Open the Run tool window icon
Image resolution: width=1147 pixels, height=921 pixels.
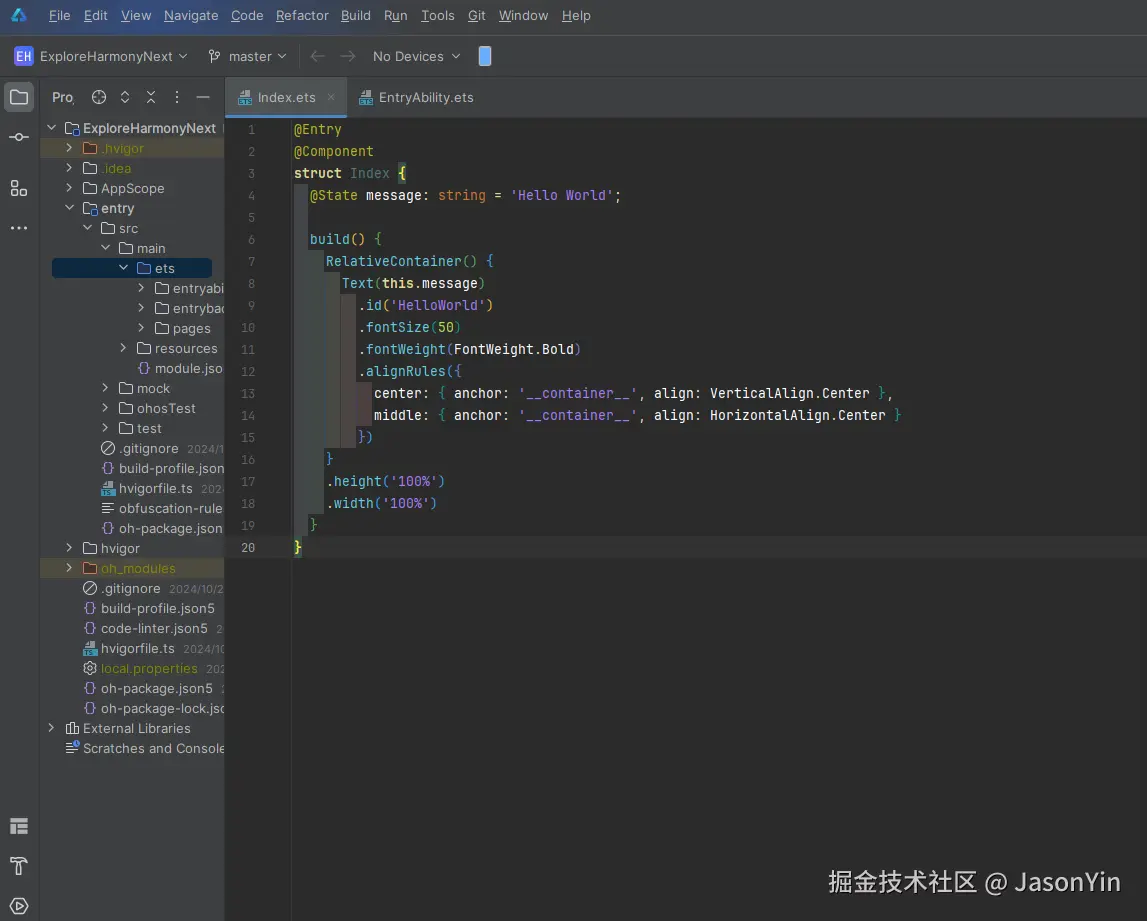[x=19, y=906]
